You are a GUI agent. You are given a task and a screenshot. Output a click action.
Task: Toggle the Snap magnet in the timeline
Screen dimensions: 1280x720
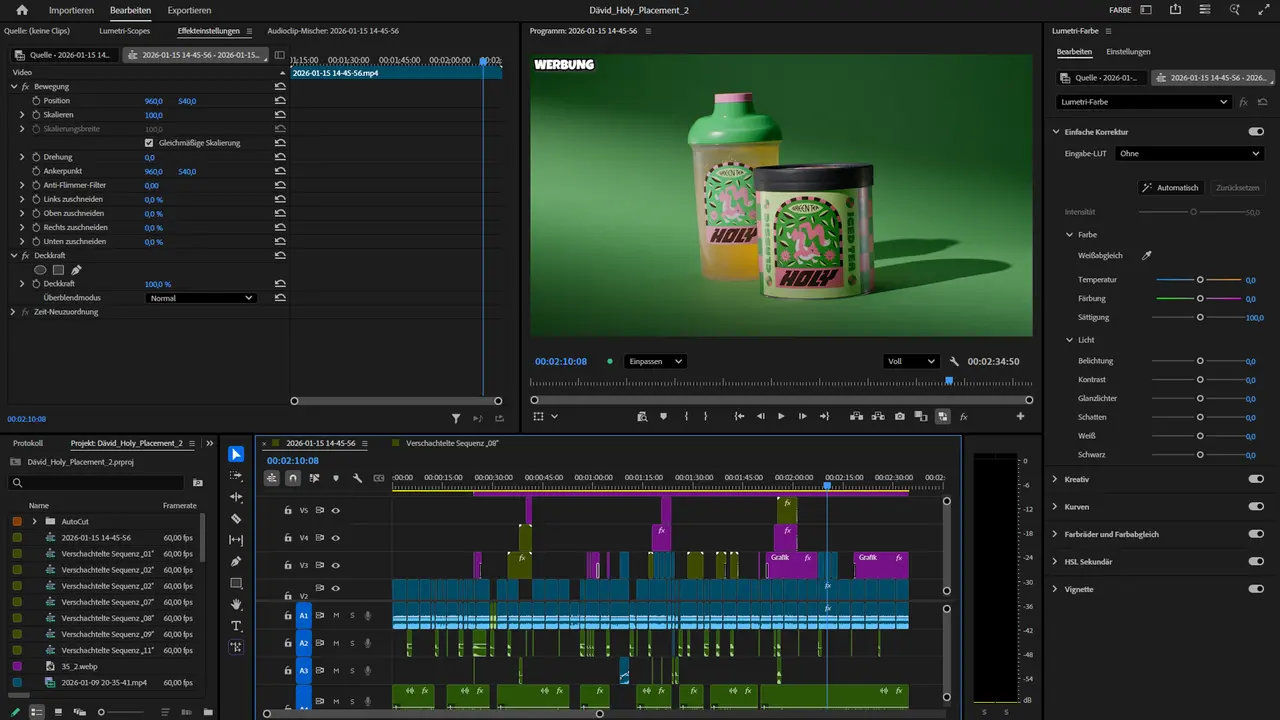click(x=293, y=479)
